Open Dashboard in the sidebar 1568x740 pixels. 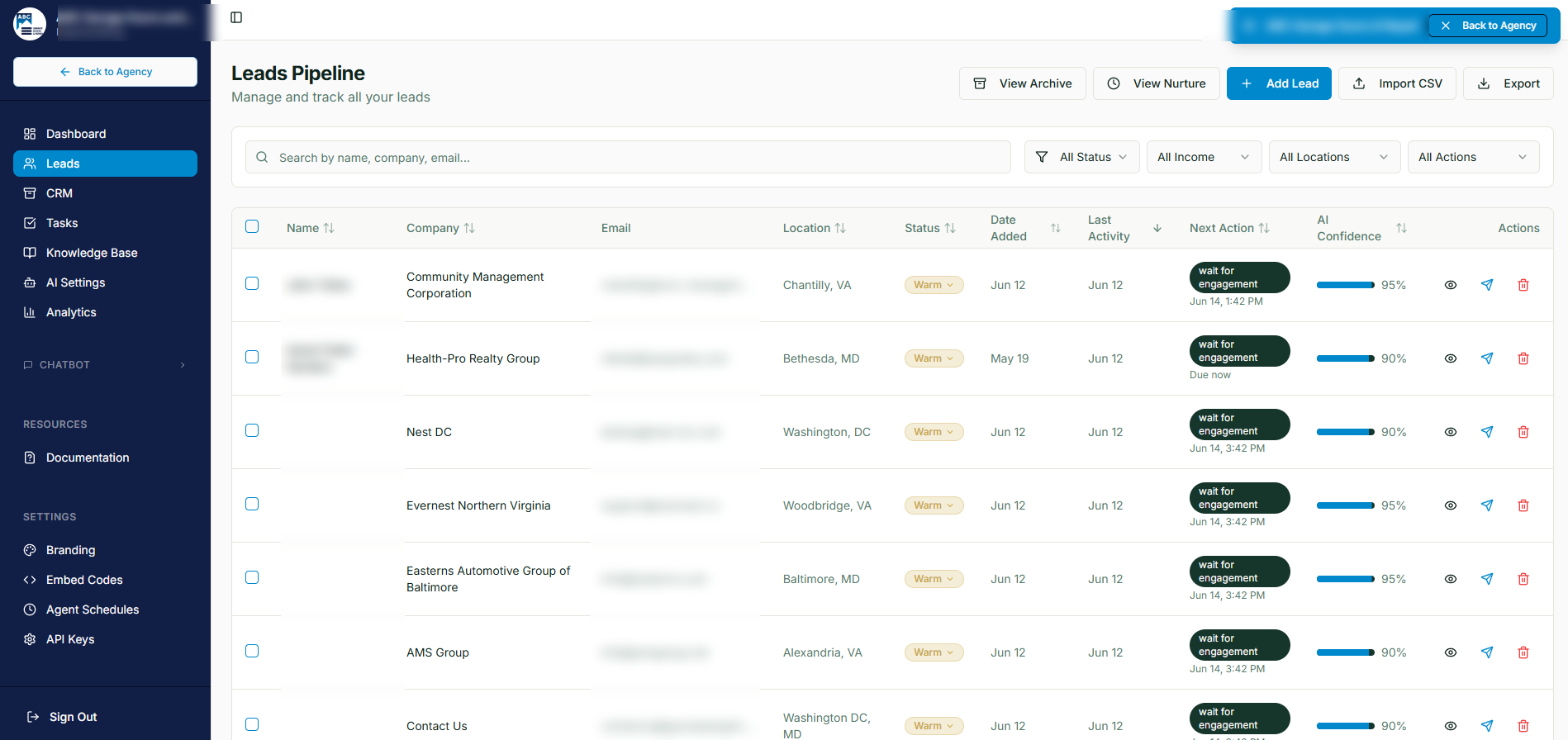click(105, 134)
